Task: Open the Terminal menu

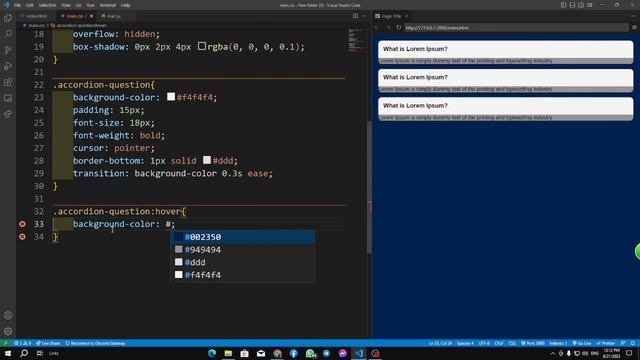Action: [108, 5]
